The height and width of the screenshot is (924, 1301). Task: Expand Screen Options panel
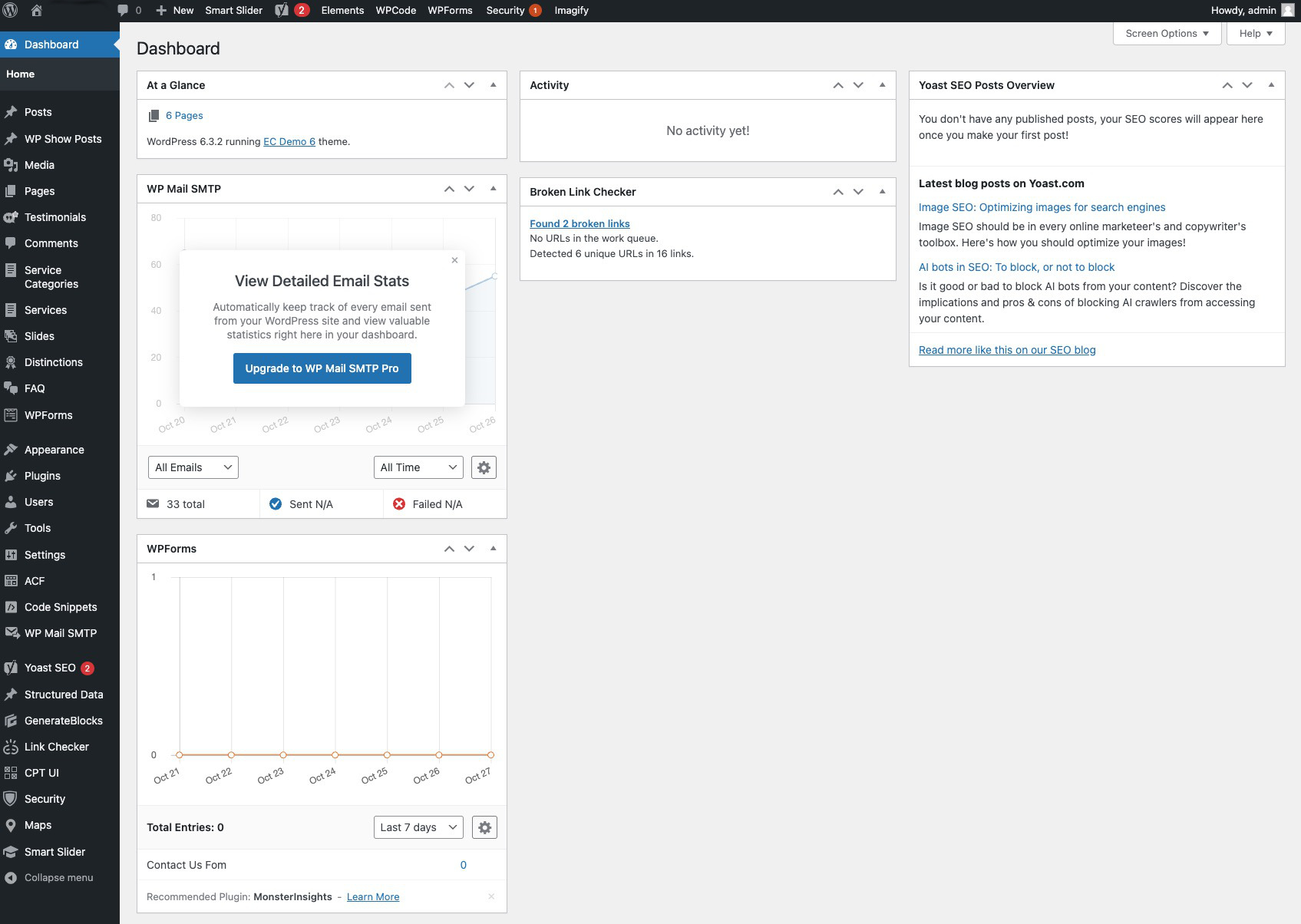click(x=1167, y=34)
